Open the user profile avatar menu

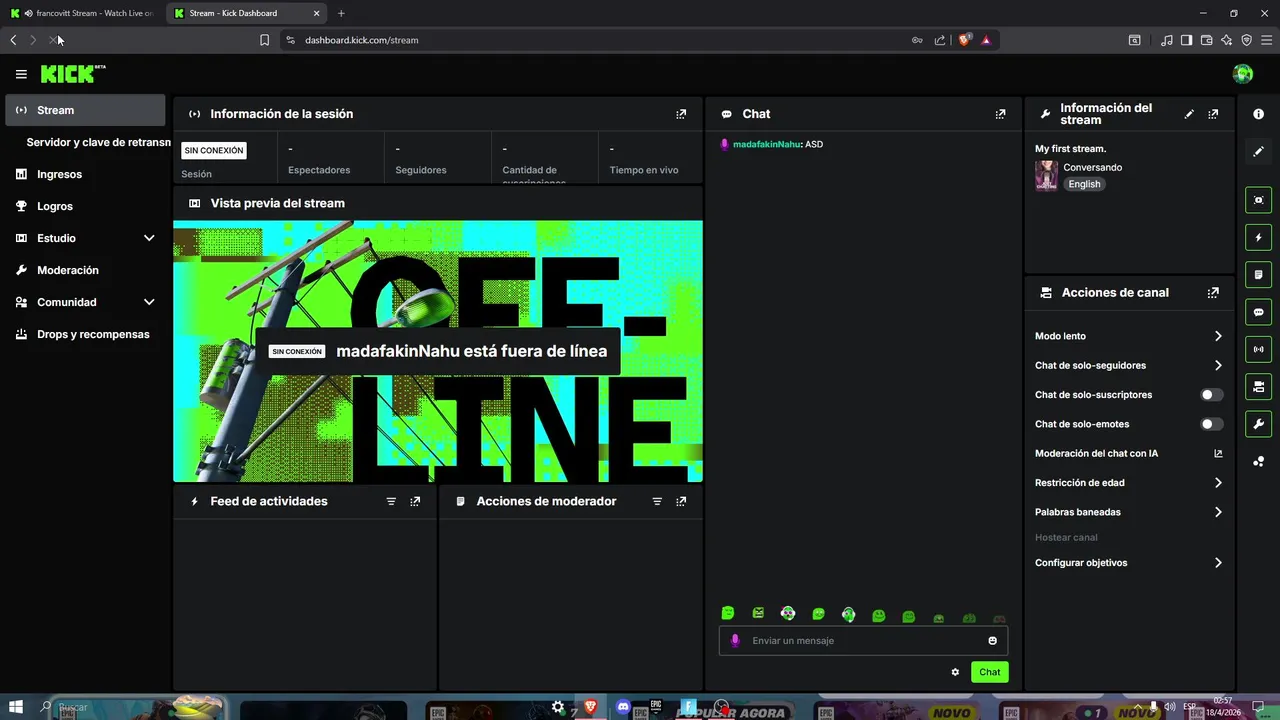pos(1243,74)
